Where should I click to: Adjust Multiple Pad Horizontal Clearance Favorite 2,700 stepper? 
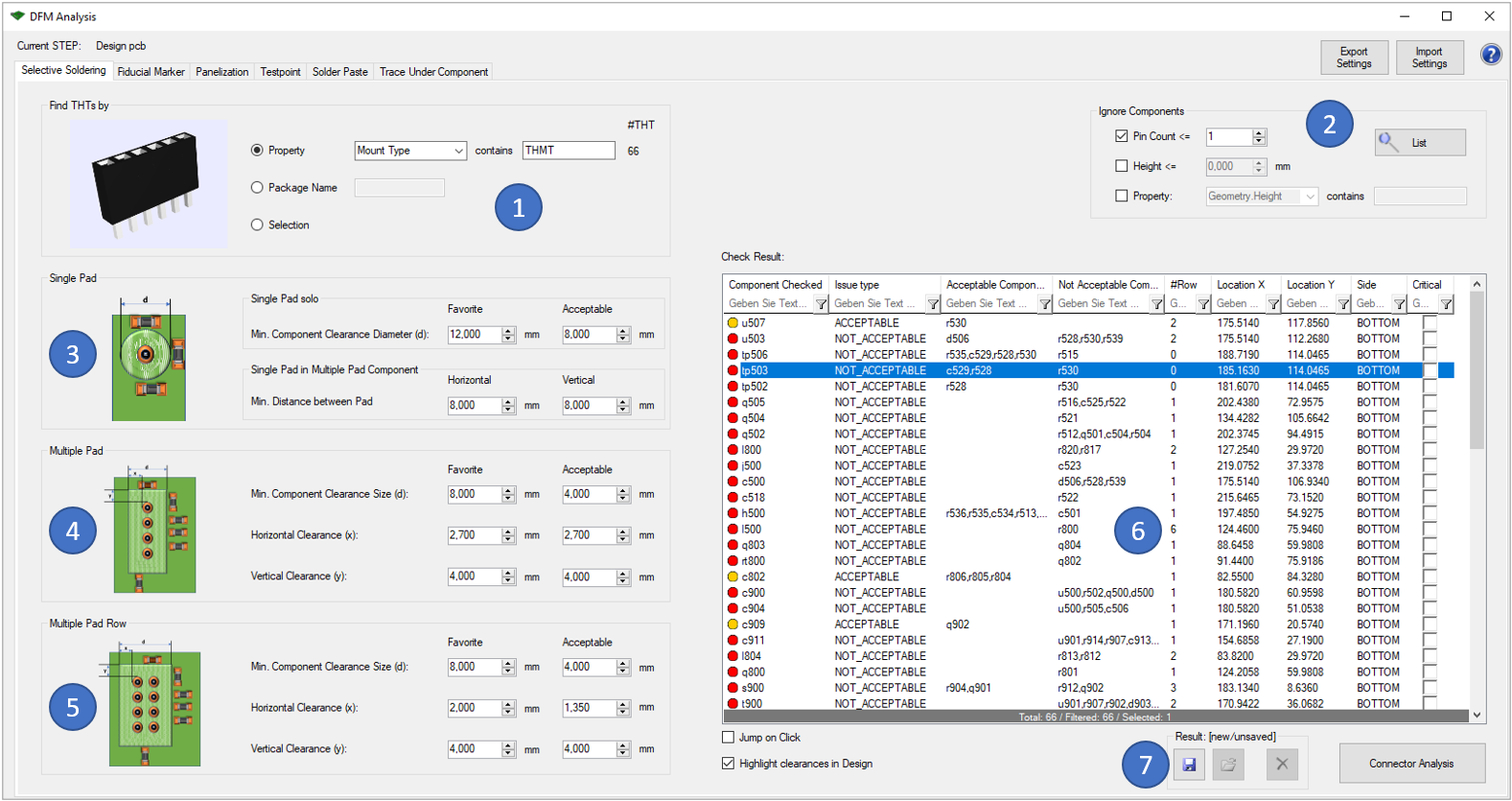click(x=508, y=535)
